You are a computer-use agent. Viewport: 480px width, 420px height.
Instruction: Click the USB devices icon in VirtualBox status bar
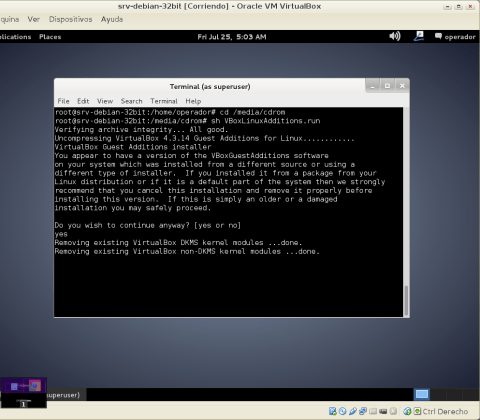[x=353, y=411]
